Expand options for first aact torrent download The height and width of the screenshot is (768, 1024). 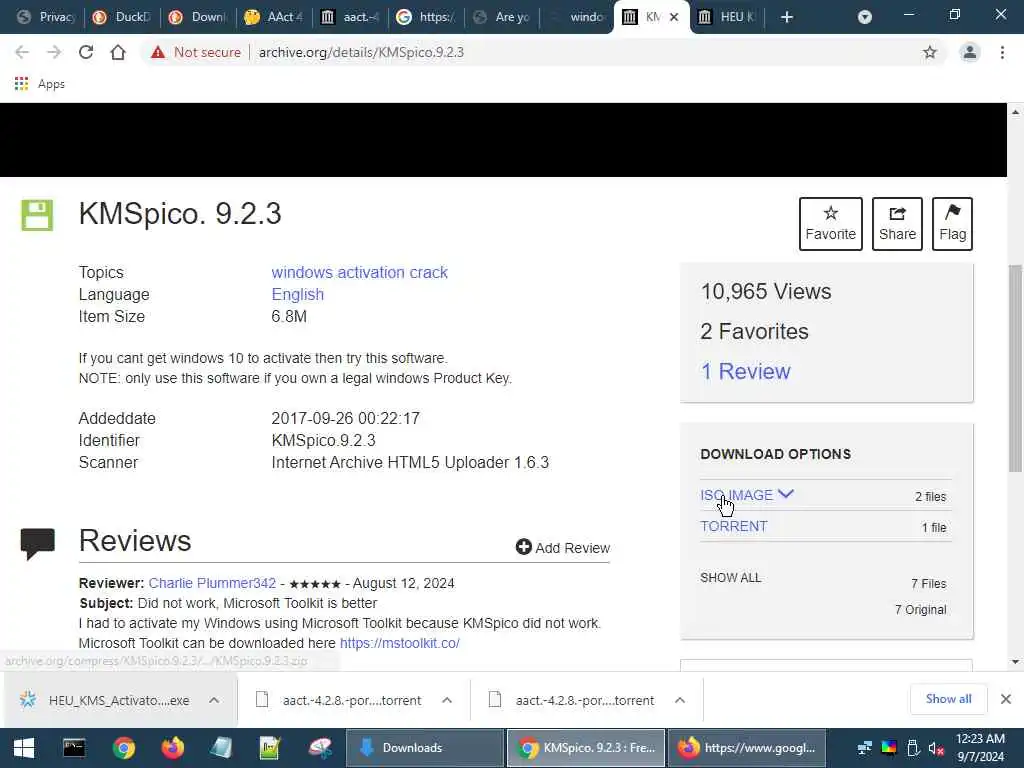click(447, 700)
